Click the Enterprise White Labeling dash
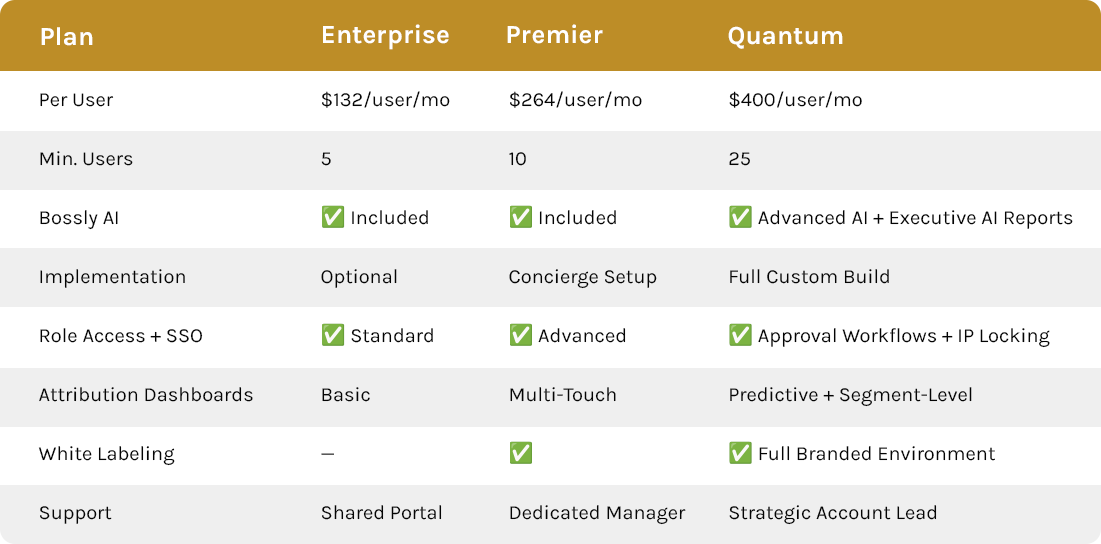Image resolution: width=1101 pixels, height=544 pixels. coord(328,454)
